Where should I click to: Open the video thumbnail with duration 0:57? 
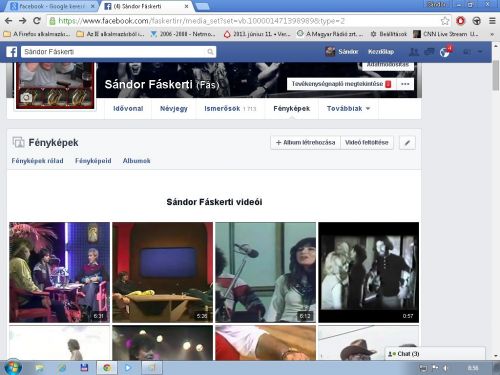pos(368,272)
